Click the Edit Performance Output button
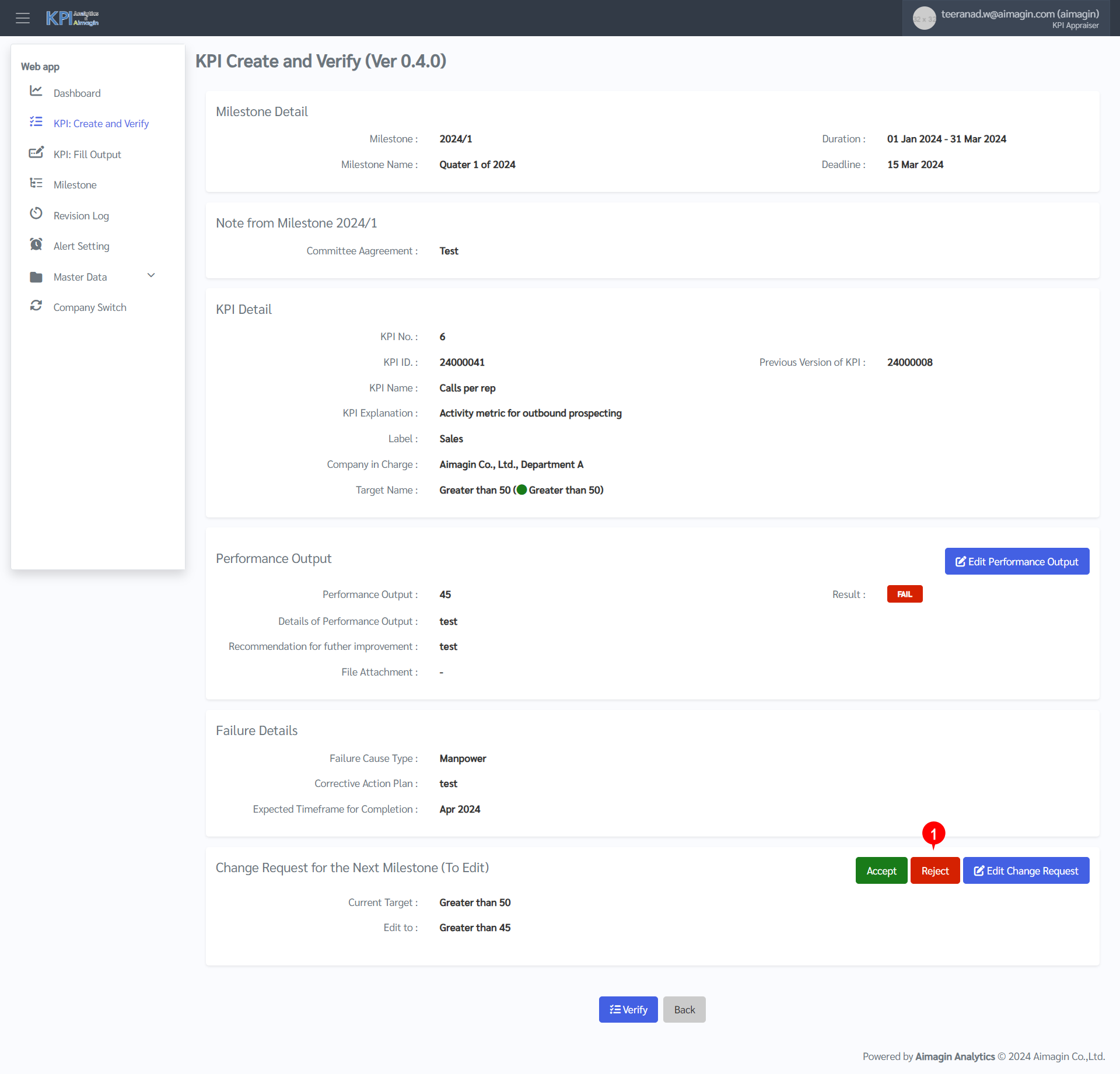 click(x=1017, y=561)
